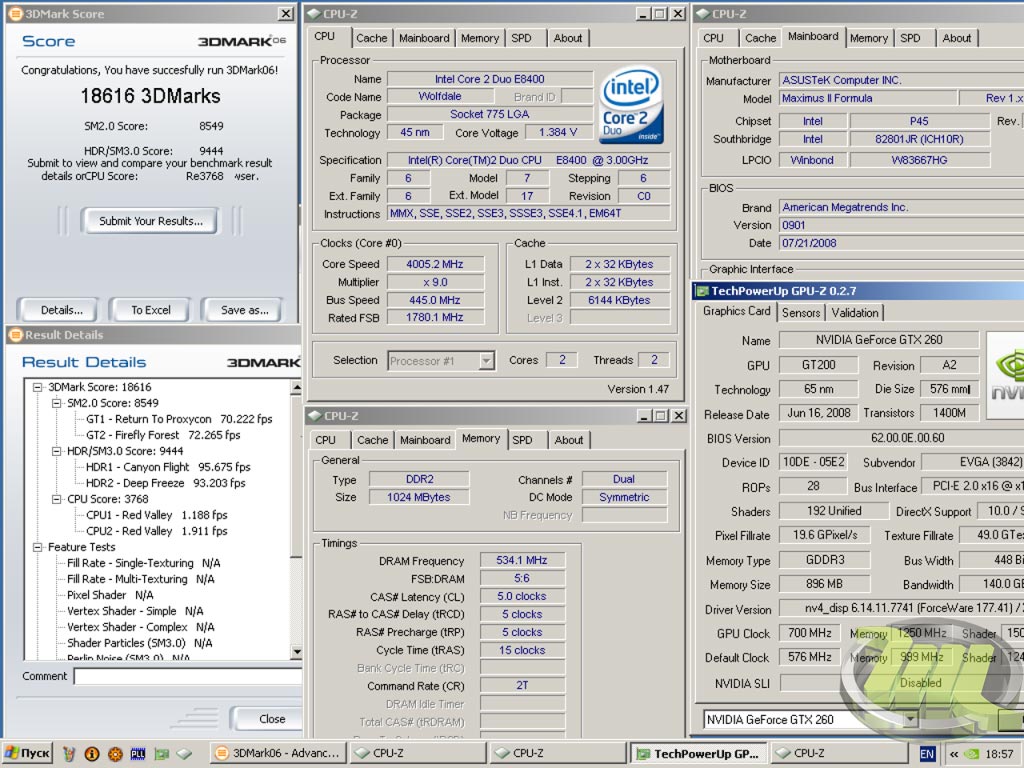Select GT1 - Return To Proxycon row
This screenshot has width=1024, height=768.
click(x=179, y=419)
